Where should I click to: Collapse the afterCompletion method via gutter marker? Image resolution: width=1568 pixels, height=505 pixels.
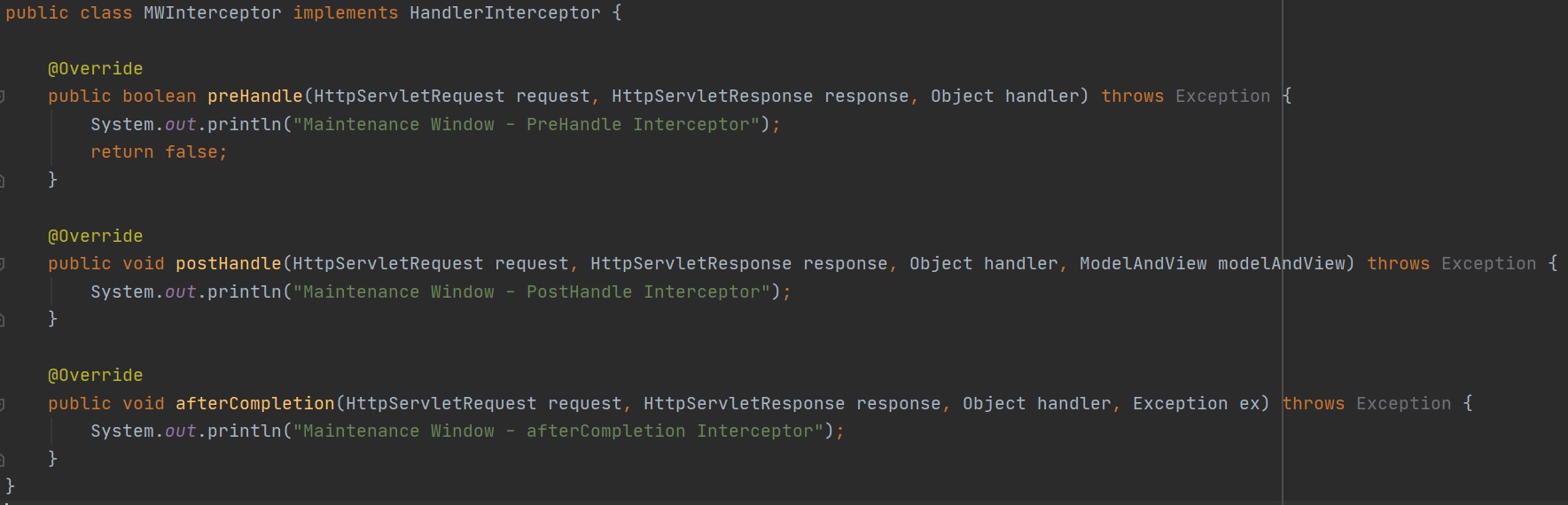(3, 404)
